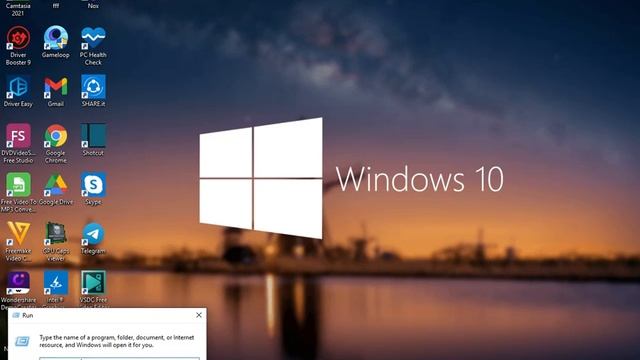Select the Camtasia 2021 desktop icon
This screenshot has width=640, height=360.
coord(18,8)
